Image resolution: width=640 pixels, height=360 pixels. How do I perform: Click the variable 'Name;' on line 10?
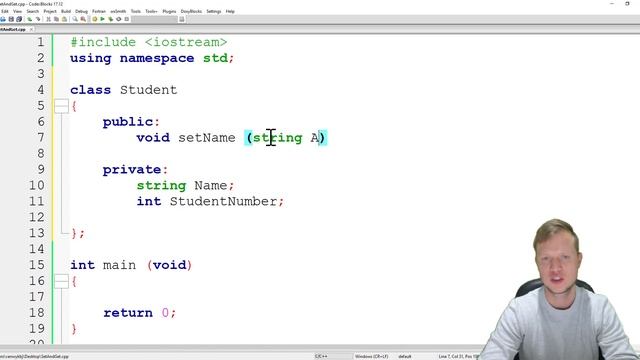point(214,185)
